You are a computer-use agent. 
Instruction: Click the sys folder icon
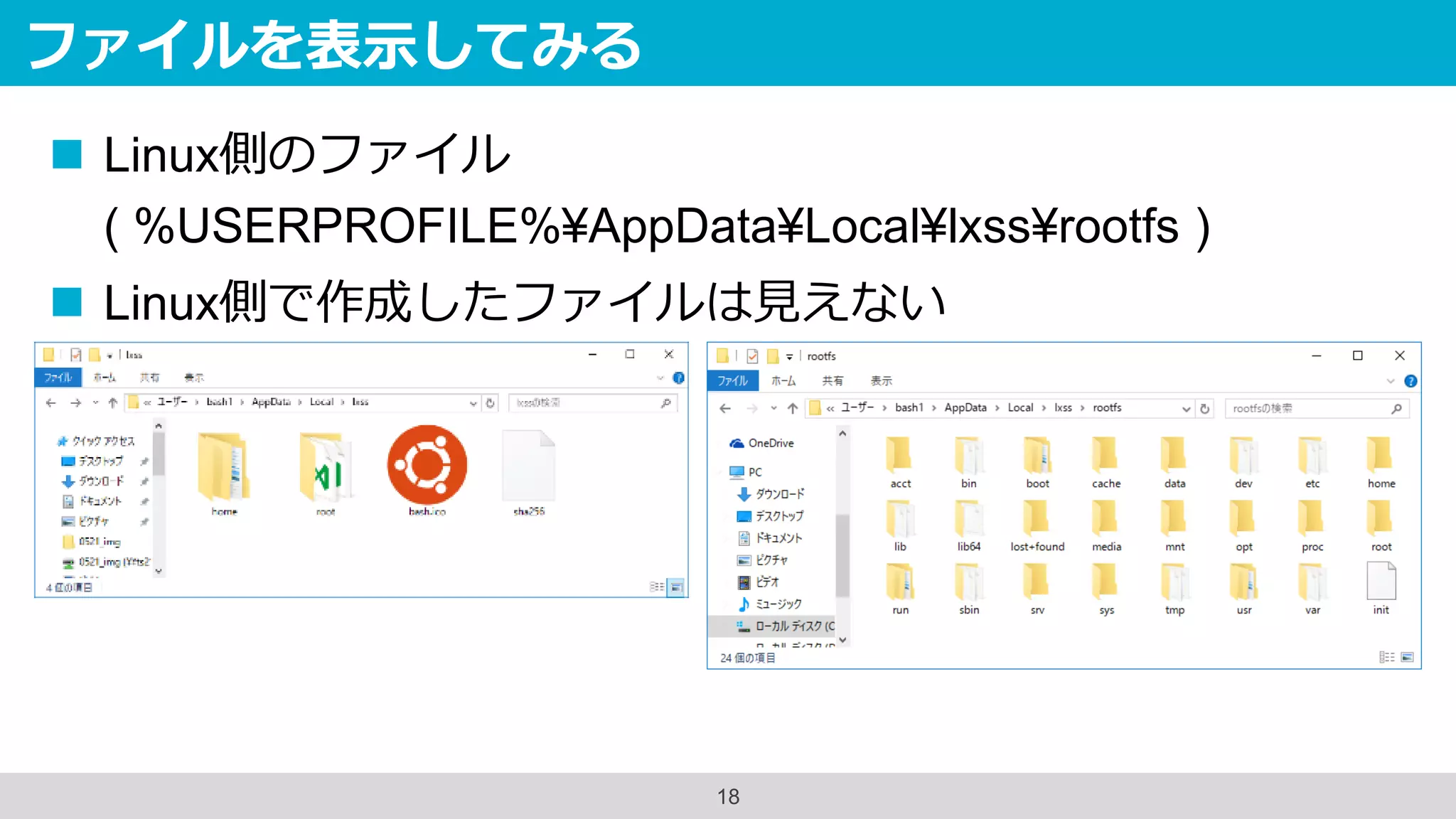(x=1106, y=582)
